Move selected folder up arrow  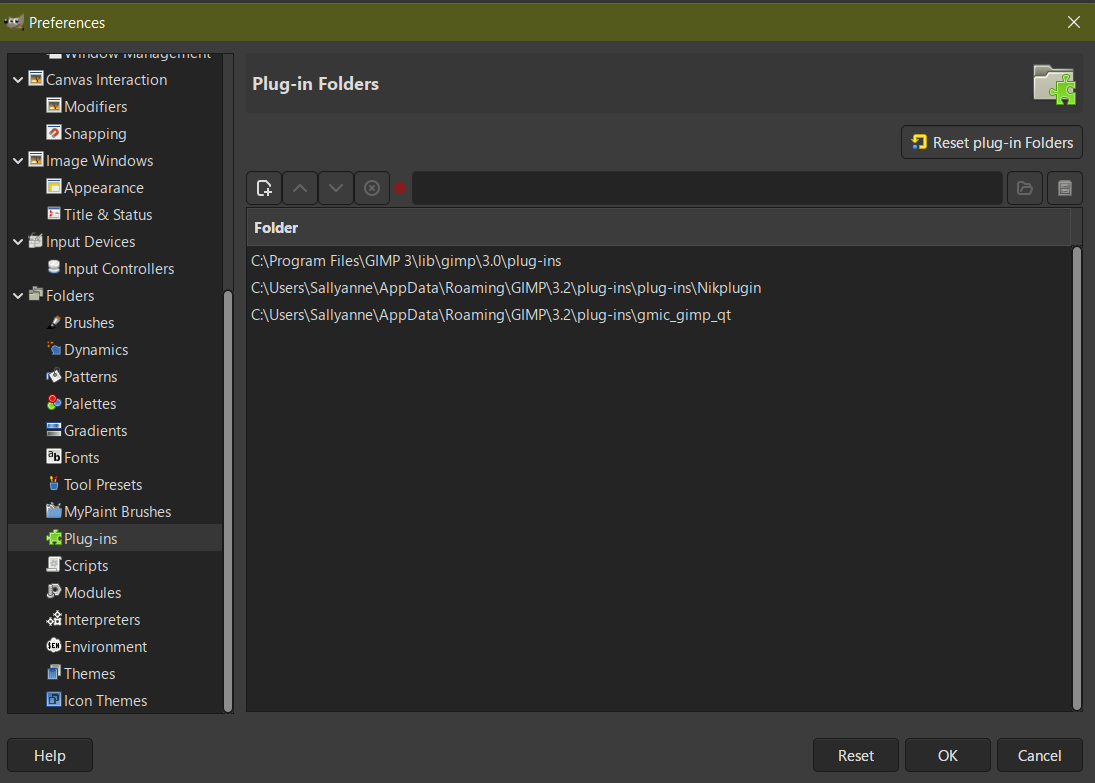[300, 188]
